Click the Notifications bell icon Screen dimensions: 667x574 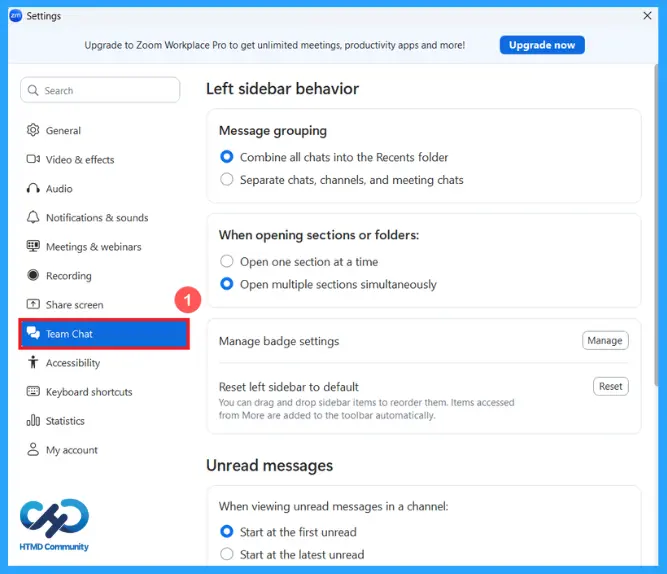[x=33, y=217]
